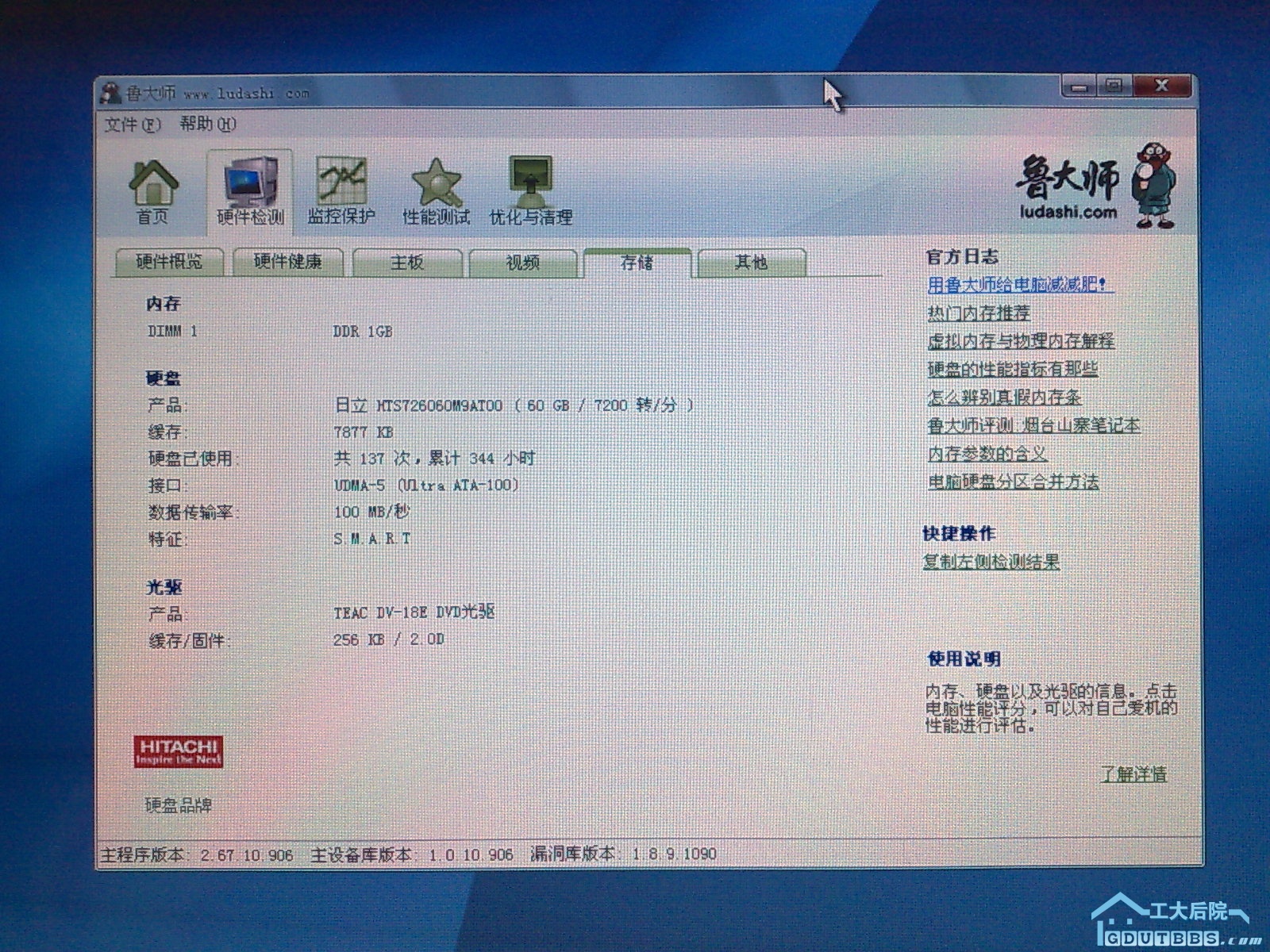Click the 鲁大师 ludashi.com mascot logo
Viewport: 1270px width, 952px height.
(x=1096, y=186)
